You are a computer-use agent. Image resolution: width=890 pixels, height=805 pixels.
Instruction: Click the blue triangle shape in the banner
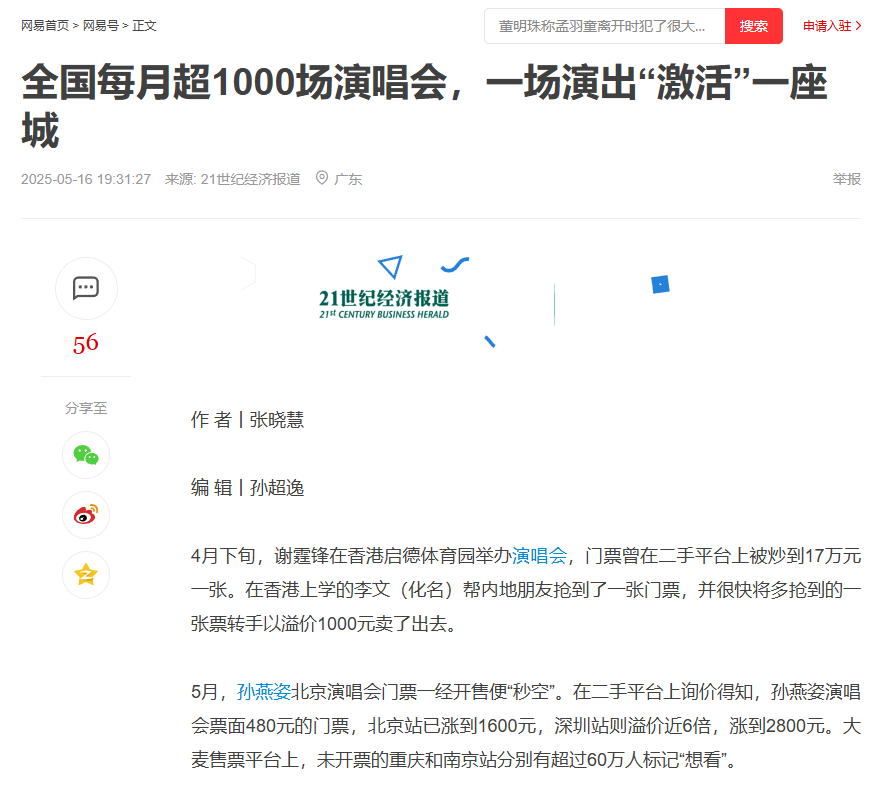tap(390, 266)
